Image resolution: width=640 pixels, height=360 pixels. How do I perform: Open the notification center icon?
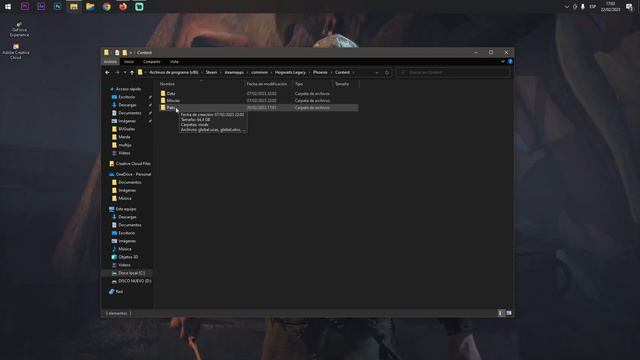(629, 7)
